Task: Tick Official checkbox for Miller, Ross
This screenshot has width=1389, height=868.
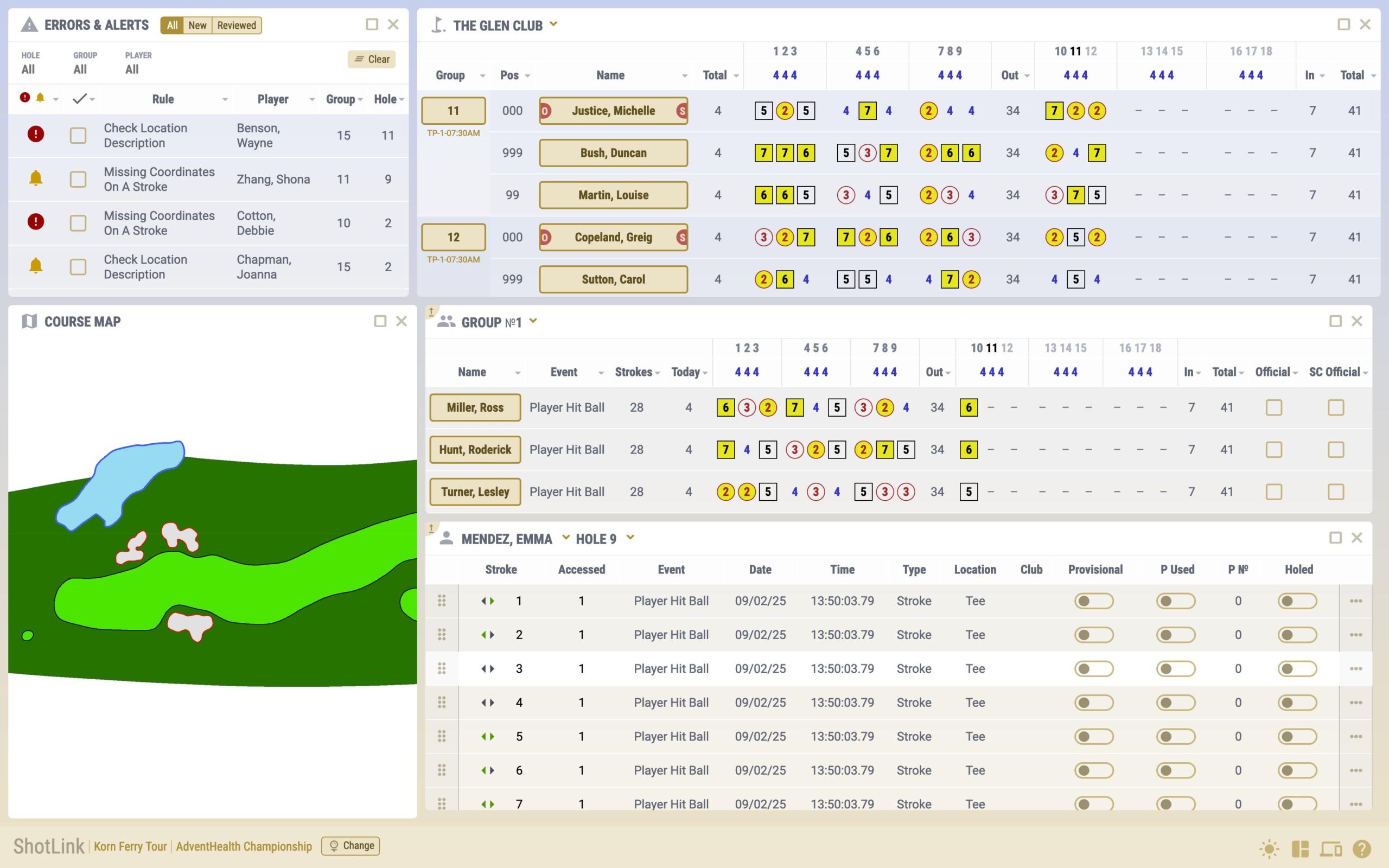Action: (1273, 407)
